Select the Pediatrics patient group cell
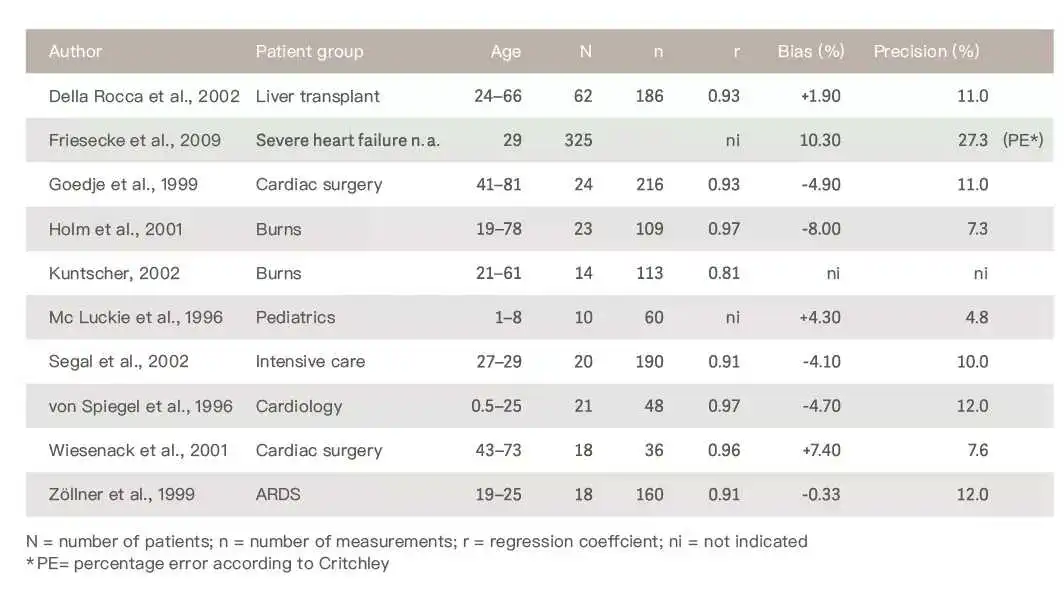Image resolution: width=1064 pixels, height=605 pixels. pyautogui.click(x=295, y=317)
